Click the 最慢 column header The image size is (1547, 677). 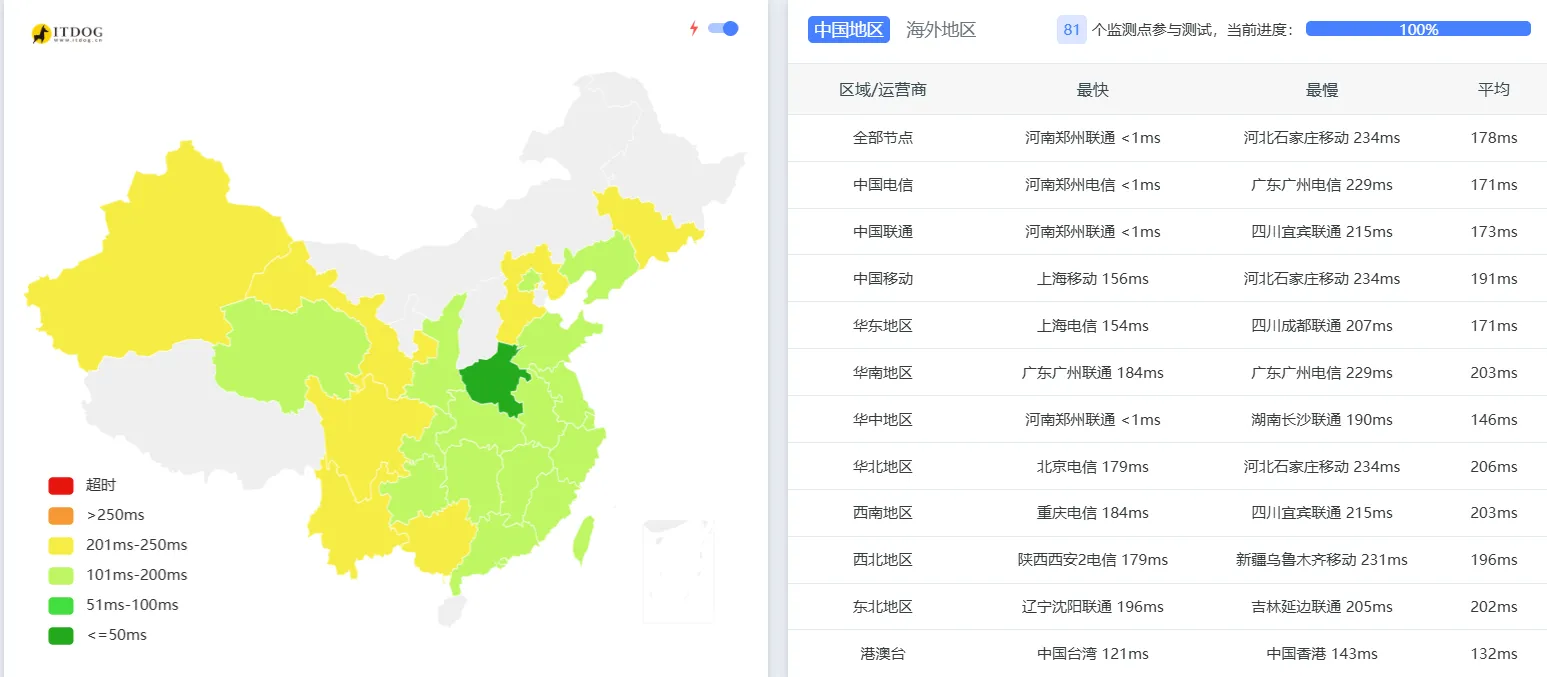tap(1322, 90)
